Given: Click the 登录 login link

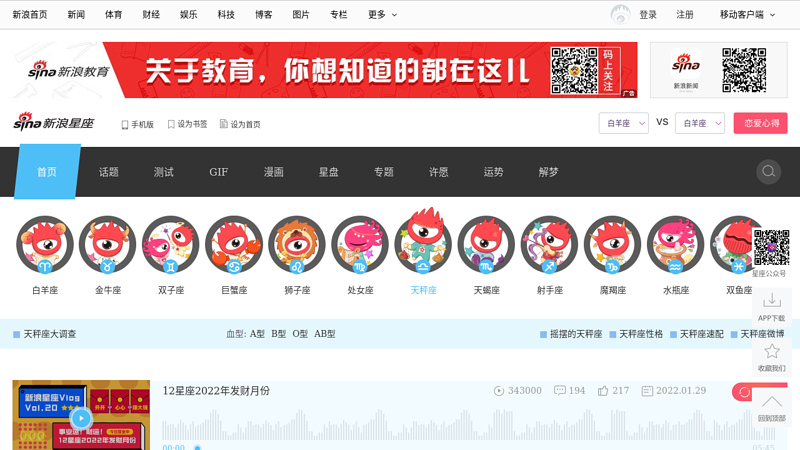Looking at the screenshot, I should click(x=648, y=15).
